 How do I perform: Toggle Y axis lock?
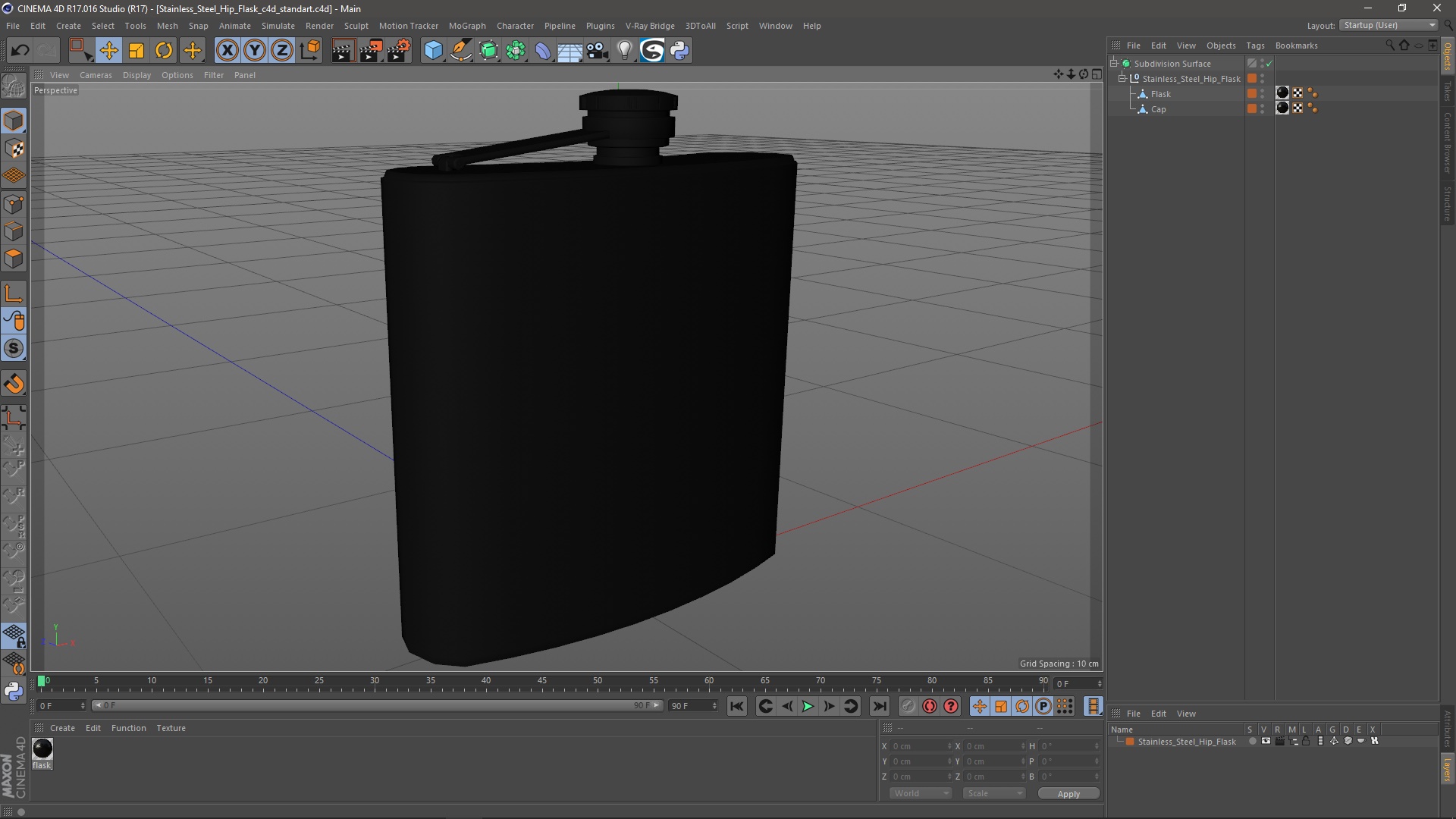(255, 51)
